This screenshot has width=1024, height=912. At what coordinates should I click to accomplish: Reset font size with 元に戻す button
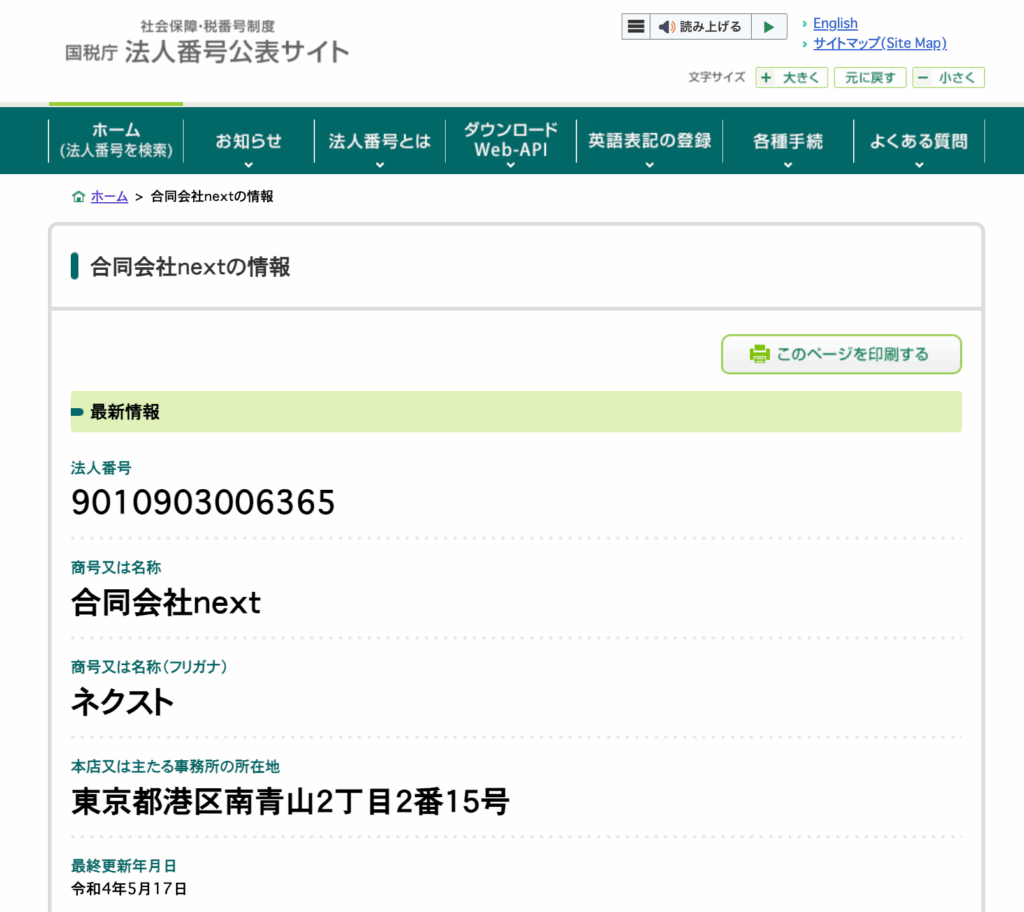[870, 78]
